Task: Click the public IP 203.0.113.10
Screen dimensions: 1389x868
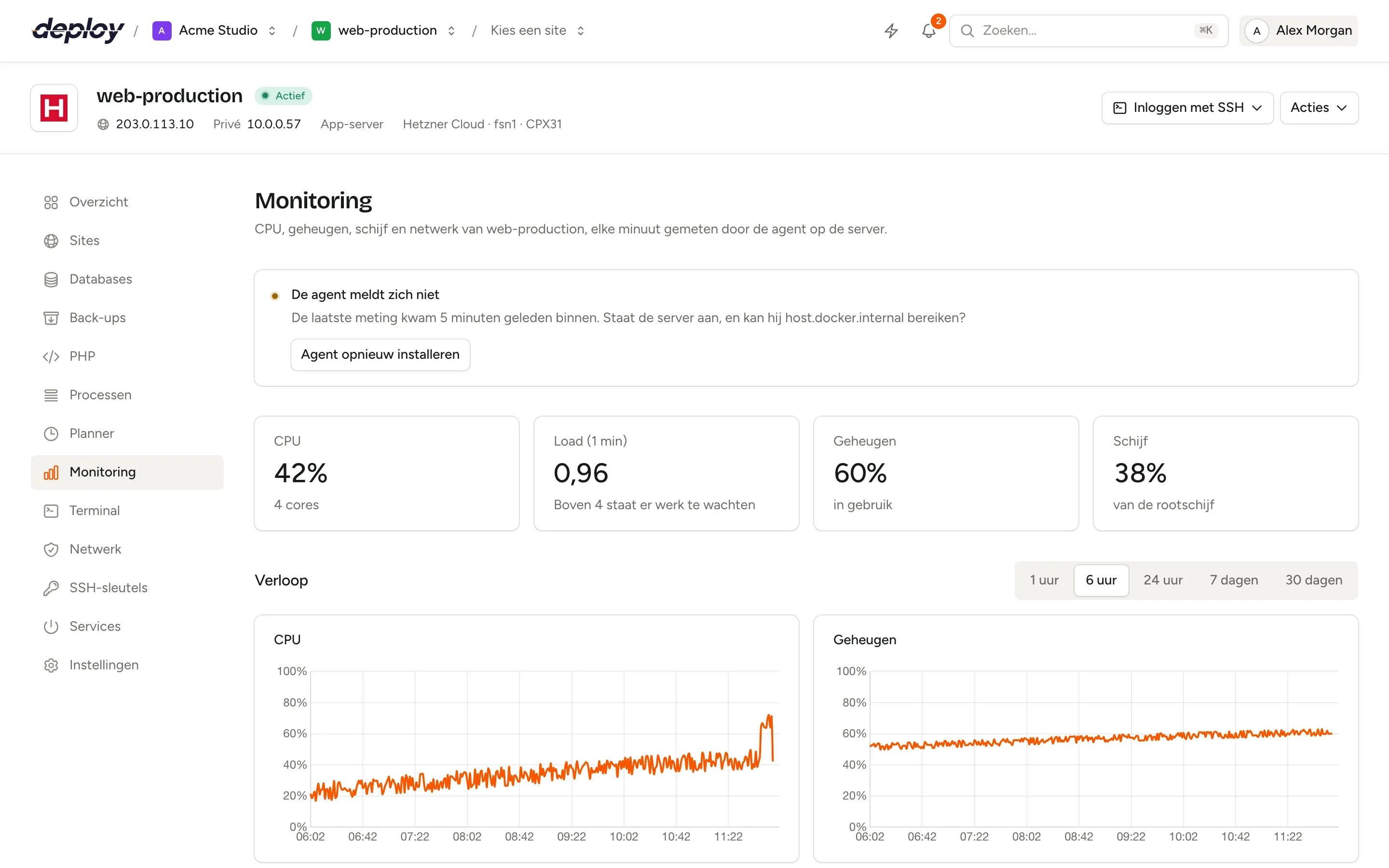Action: (x=154, y=124)
